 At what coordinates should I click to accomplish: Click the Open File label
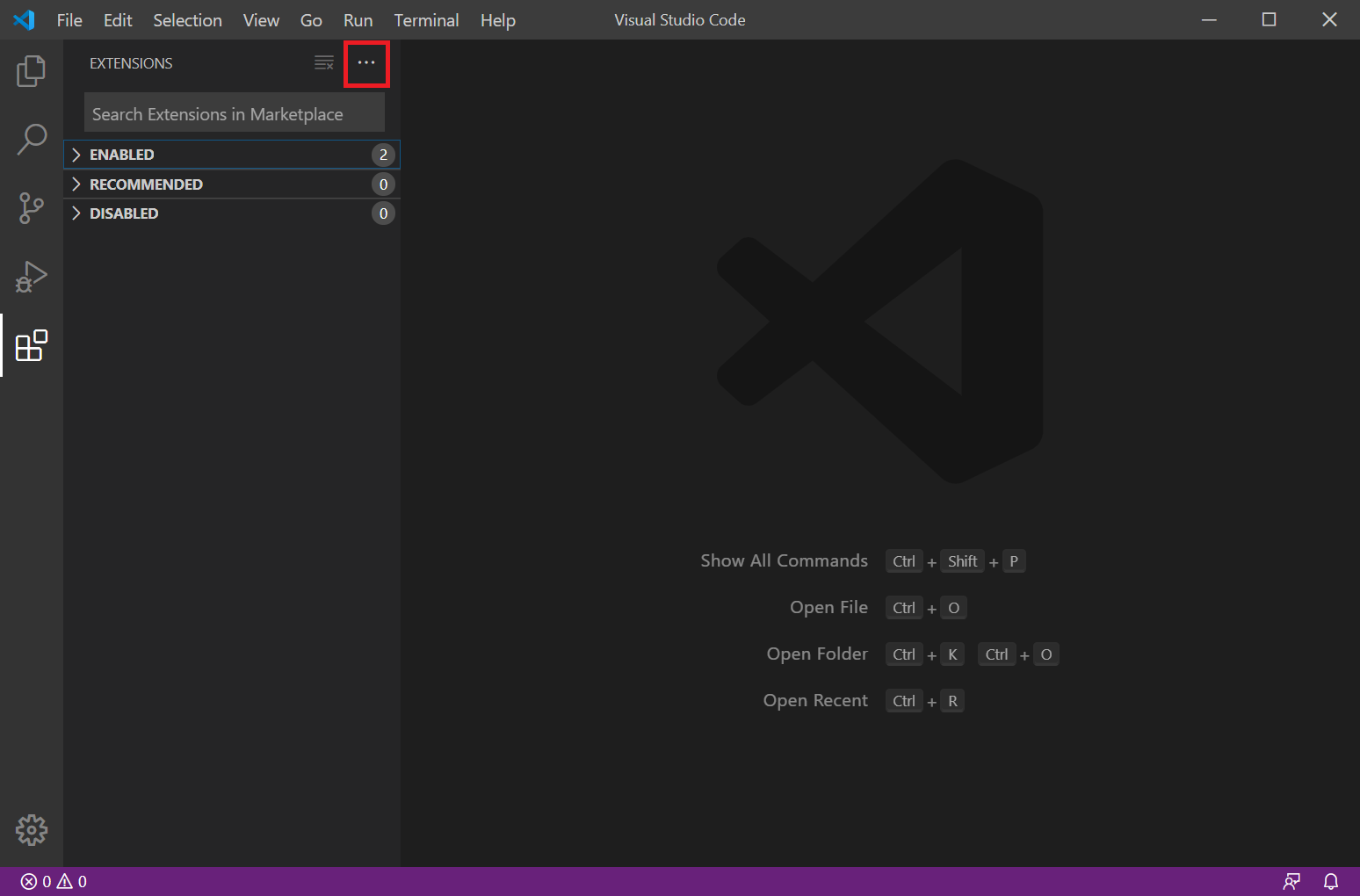[828, 607]
